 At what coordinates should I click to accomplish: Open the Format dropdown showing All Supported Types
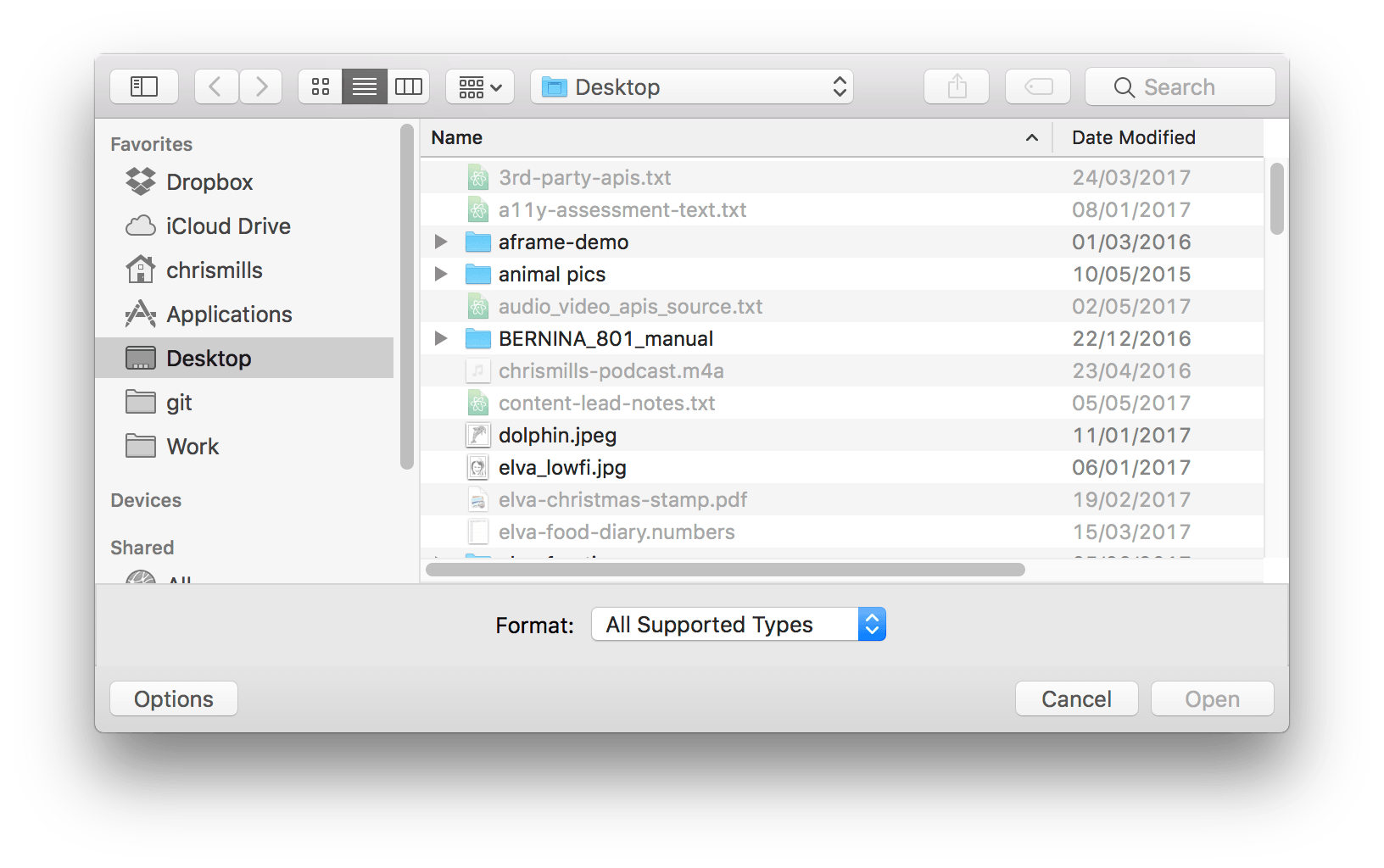click(737, 624)
